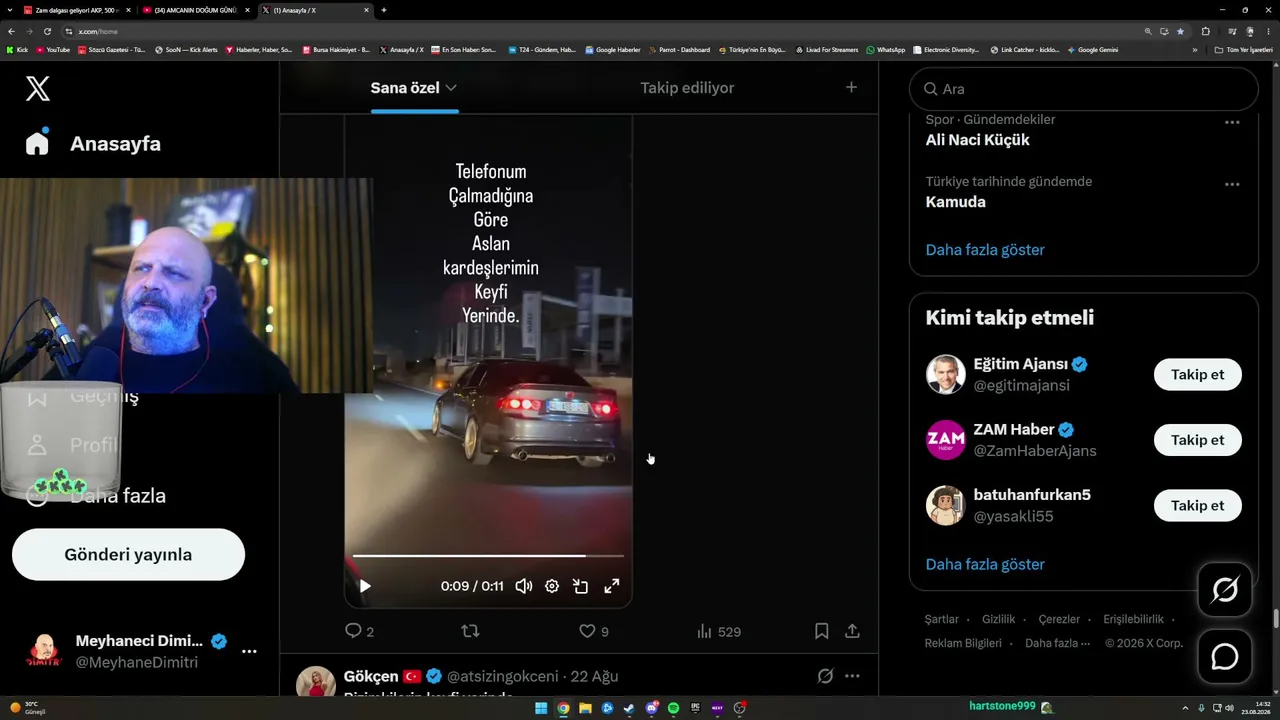This screenshot has height=720, width=1280.
Task: Open the Kick bookmark
Action: [17, 49]
